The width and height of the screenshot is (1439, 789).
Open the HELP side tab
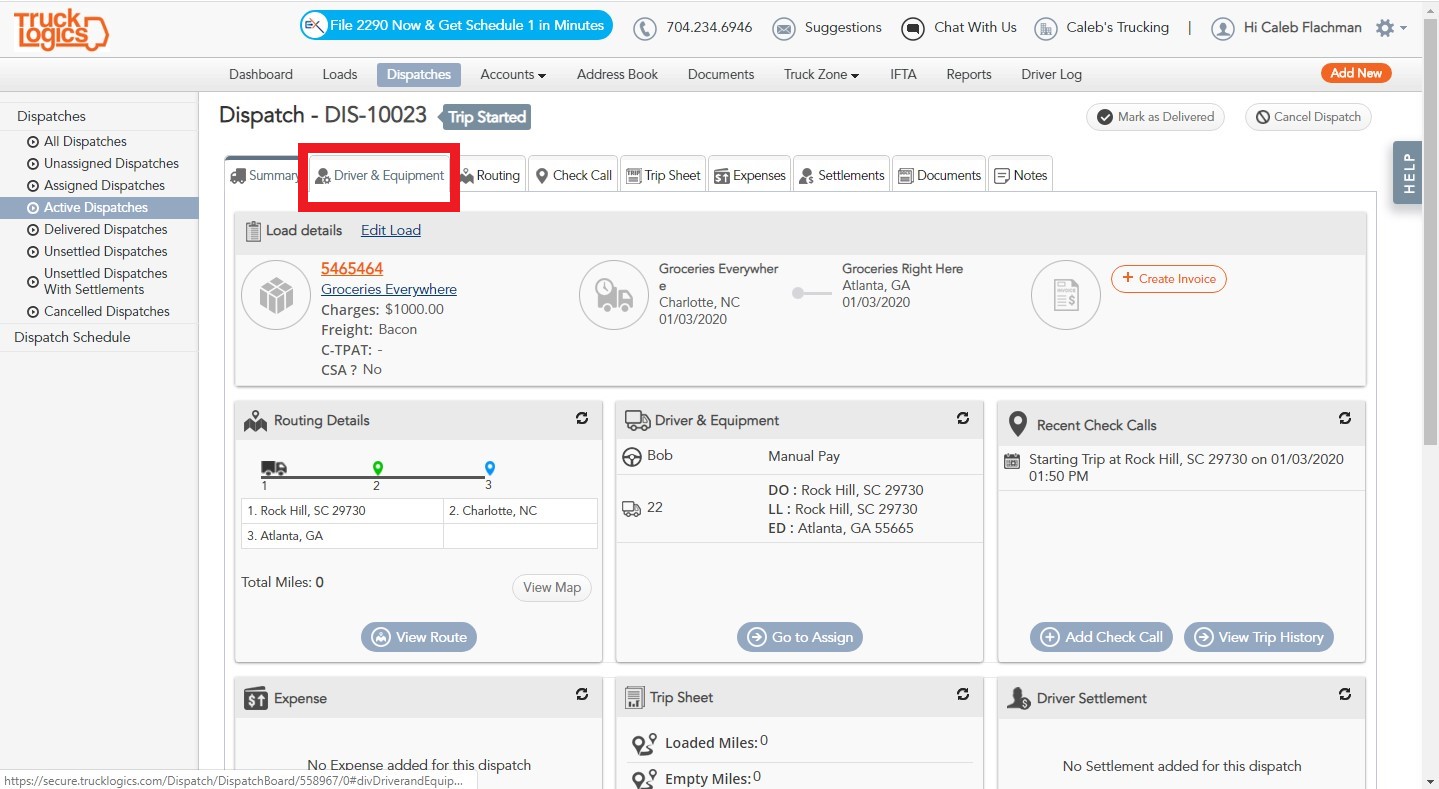coord(1408,173)
